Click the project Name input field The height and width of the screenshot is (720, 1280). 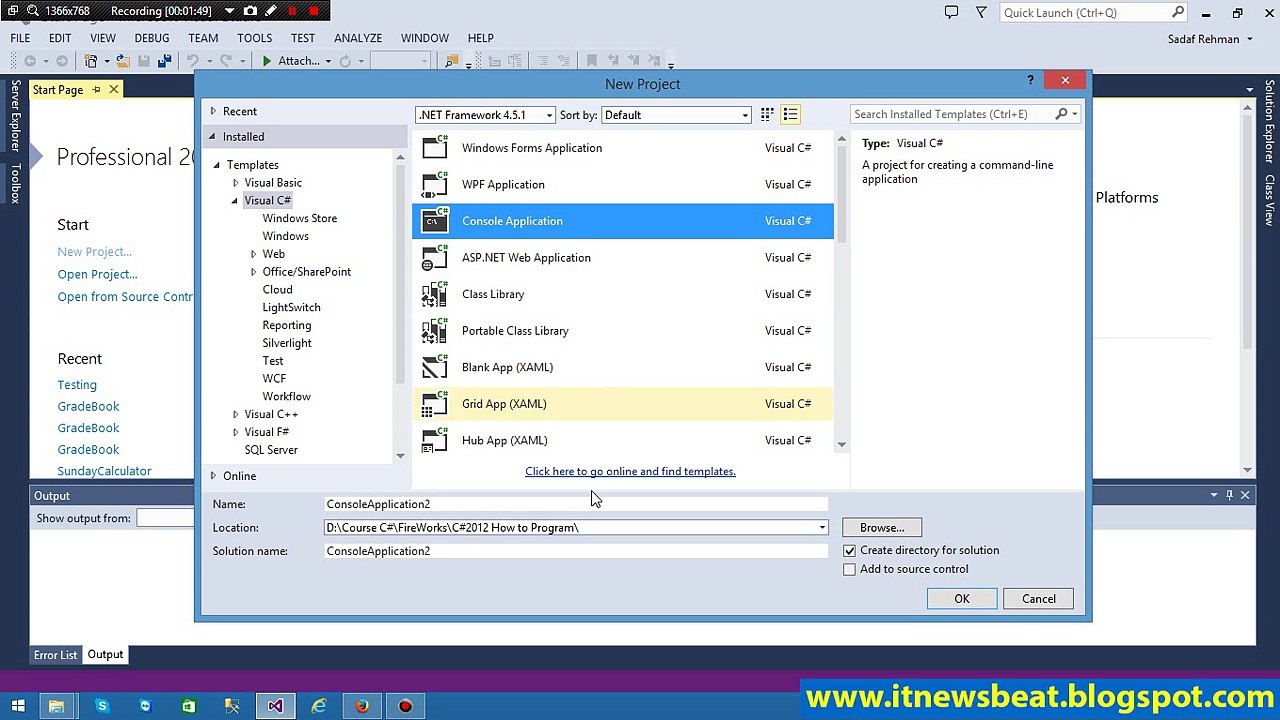pos(576,504)
